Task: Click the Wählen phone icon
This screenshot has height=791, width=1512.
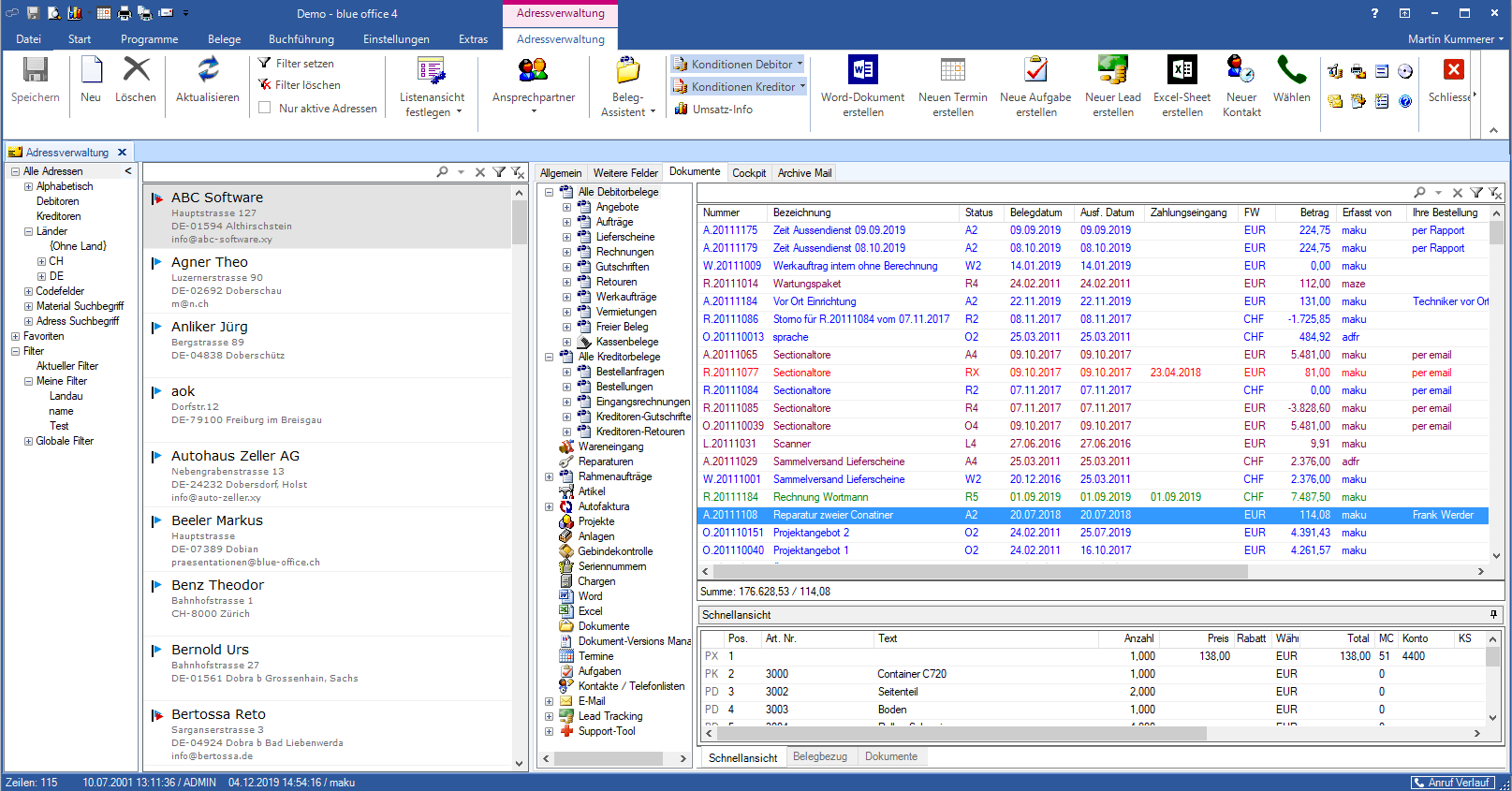Action: 1291,71
